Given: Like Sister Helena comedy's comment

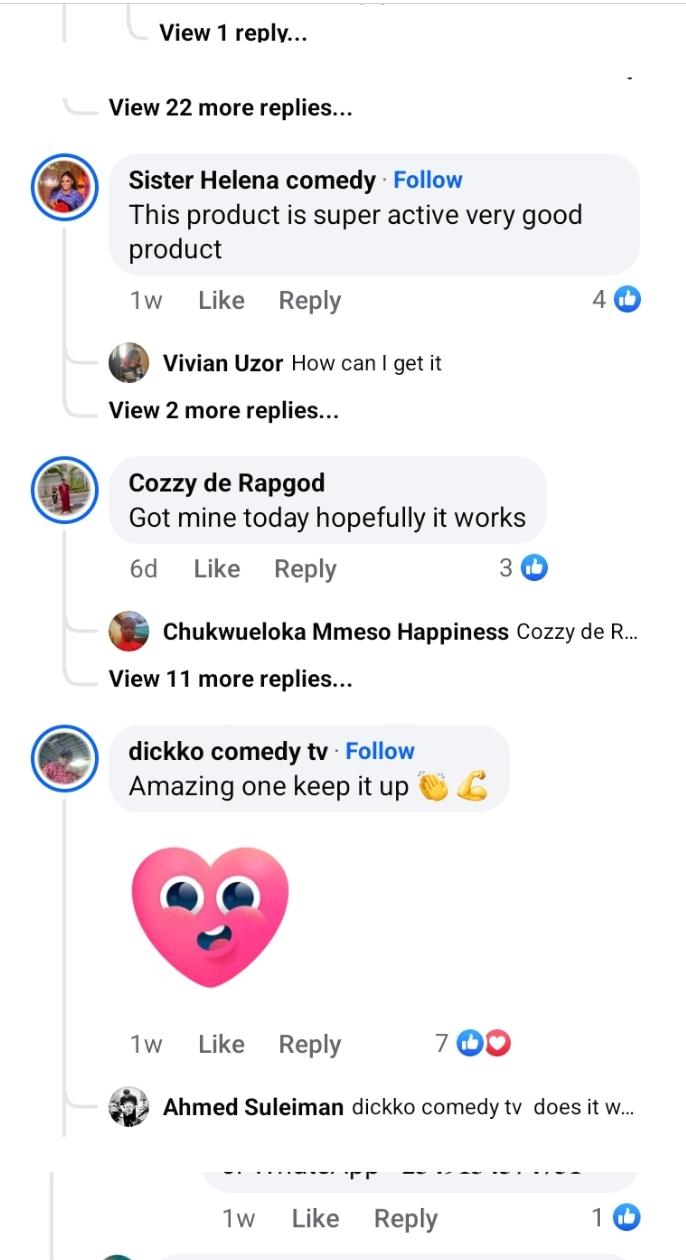Looking at the screenshot, I should pyautogui.click(x=221, y=300).
